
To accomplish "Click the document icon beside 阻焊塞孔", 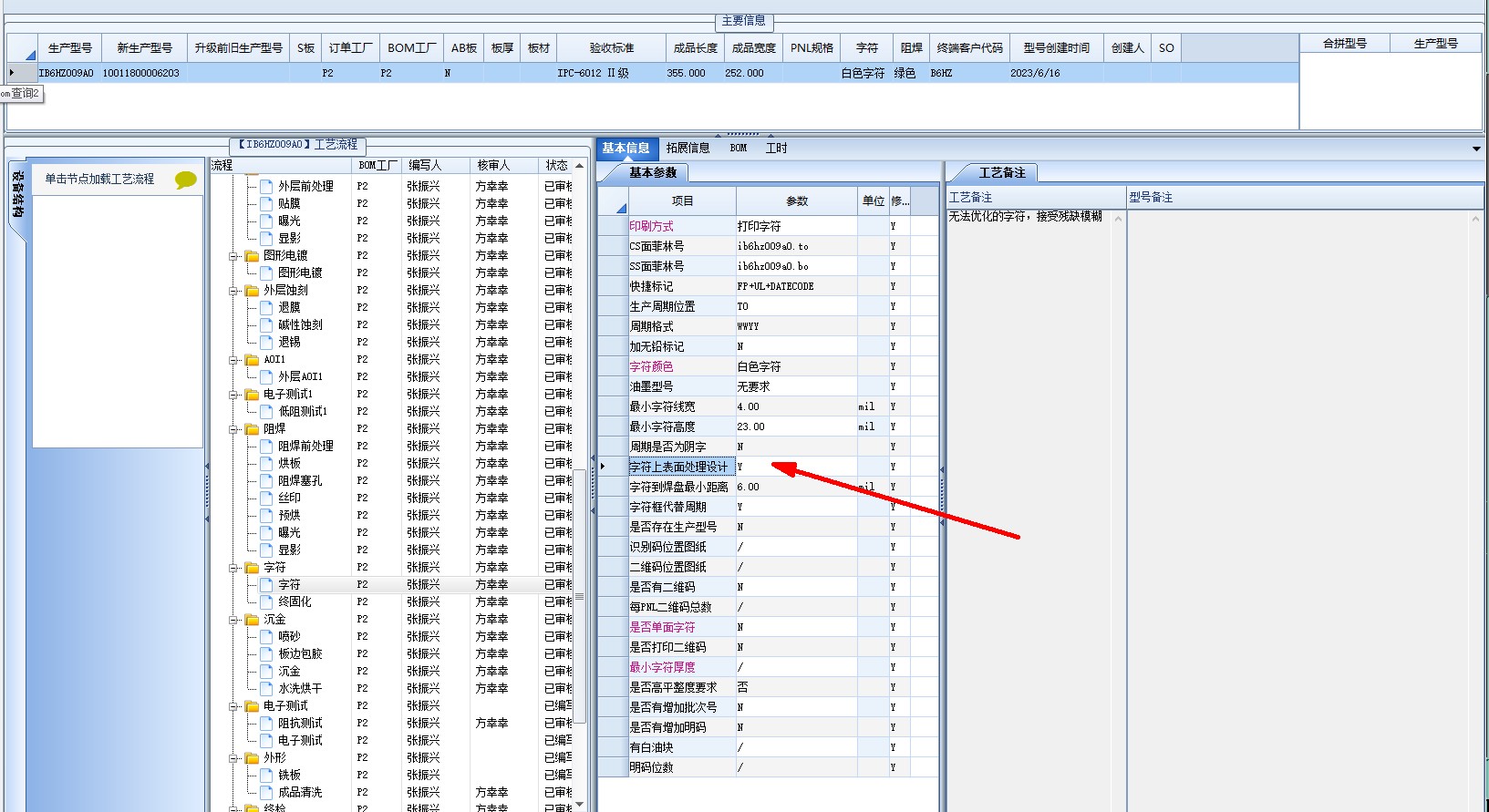I will click(x=267, y=480).
